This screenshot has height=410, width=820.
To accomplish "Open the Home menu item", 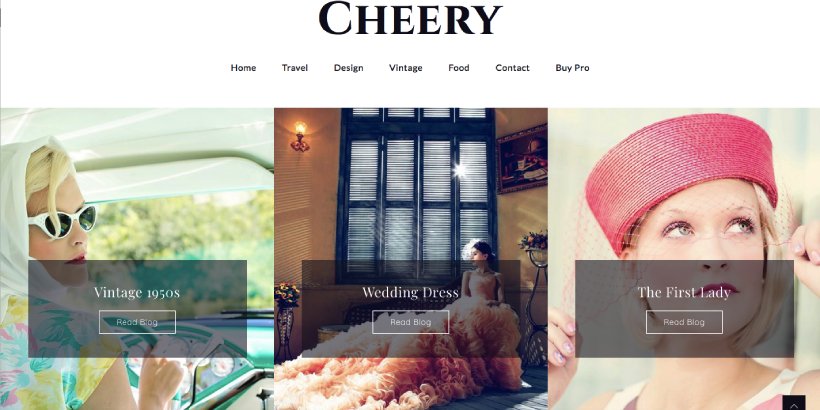I will (x=243, y=67).
